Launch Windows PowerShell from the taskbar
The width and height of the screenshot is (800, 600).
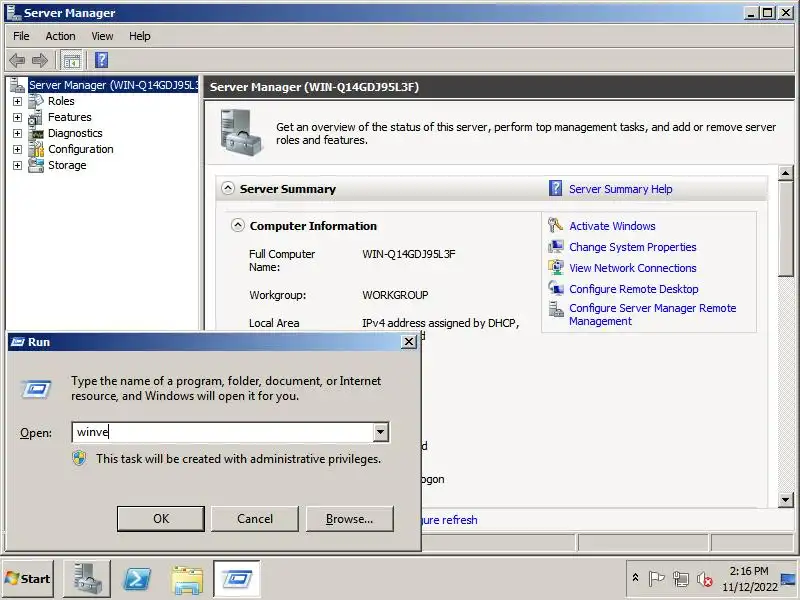point(137,579)
